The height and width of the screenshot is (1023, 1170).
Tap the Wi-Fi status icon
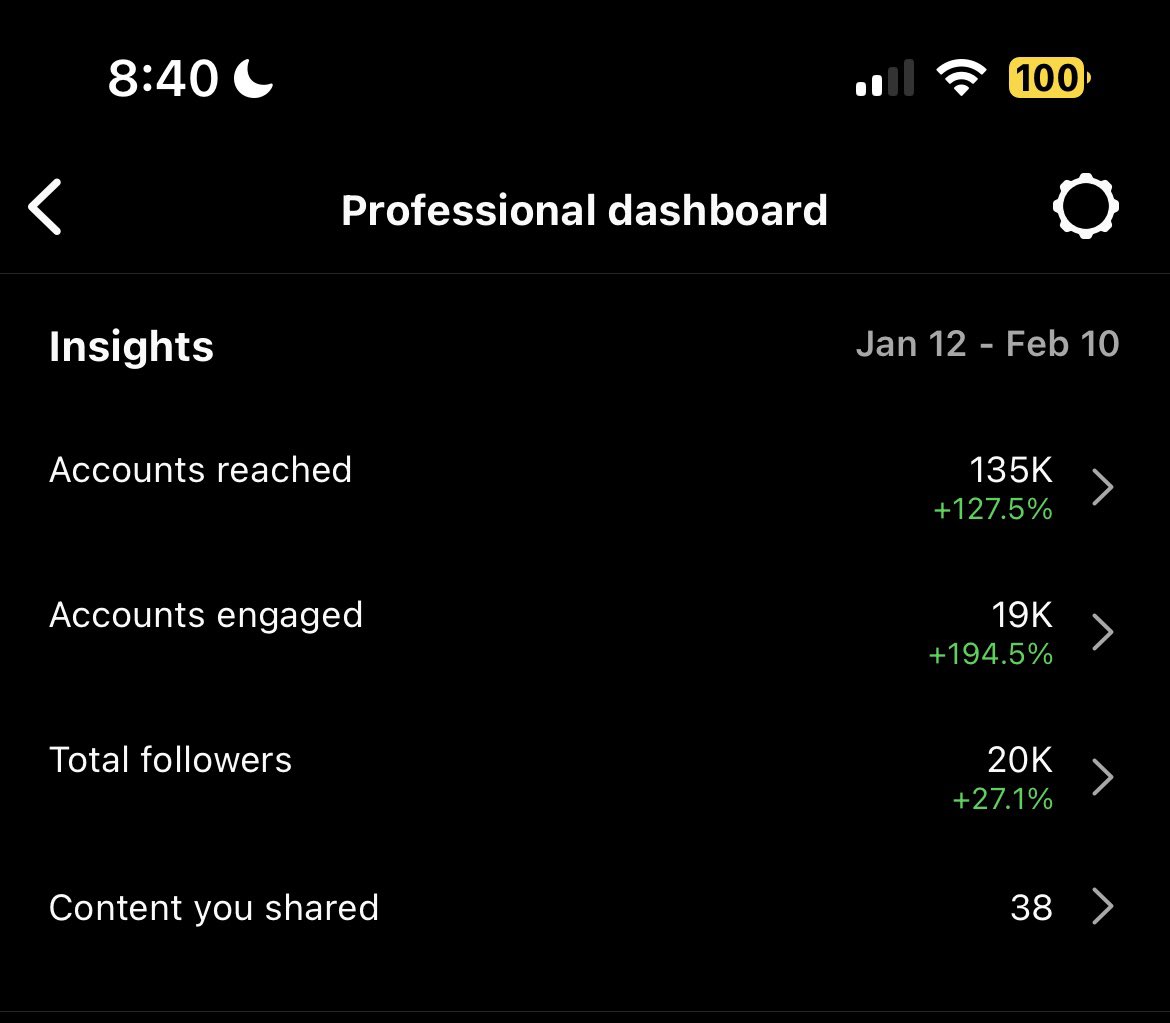[961, 77]
